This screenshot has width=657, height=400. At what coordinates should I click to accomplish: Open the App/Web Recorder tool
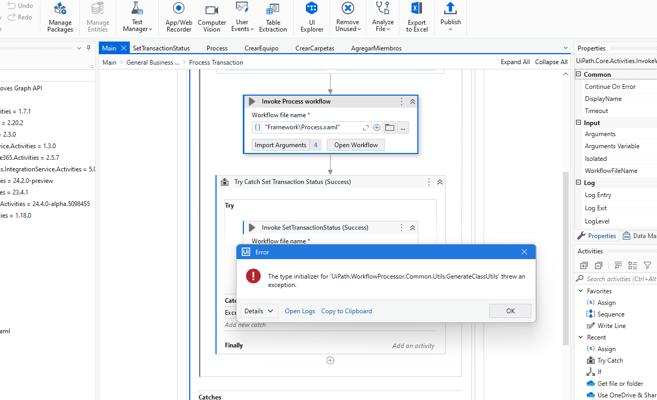(179, 16)
